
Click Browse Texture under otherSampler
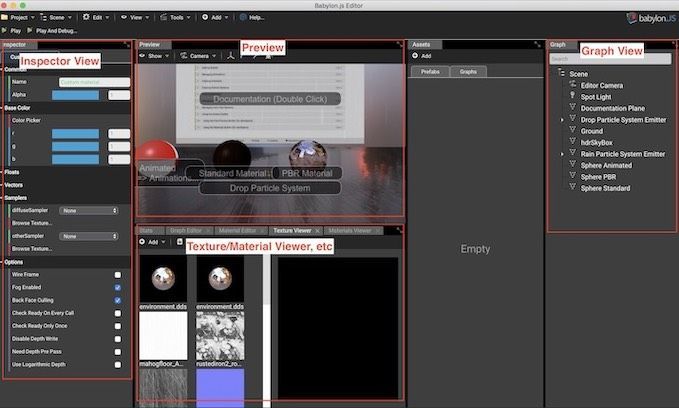(32, 249)
